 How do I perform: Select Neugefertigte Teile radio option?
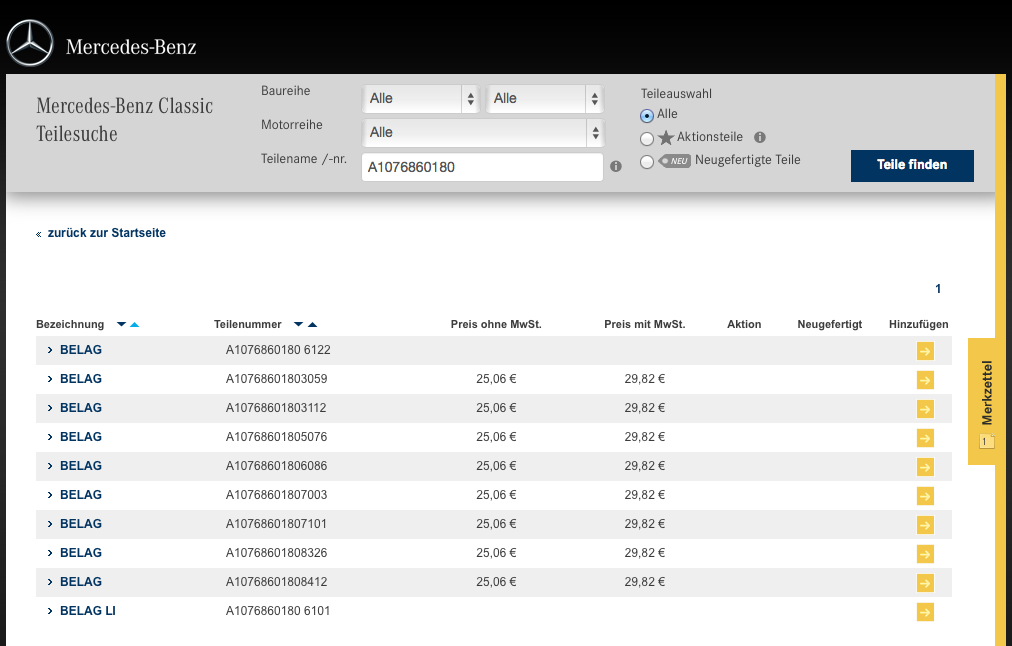(x=647, y=161)
